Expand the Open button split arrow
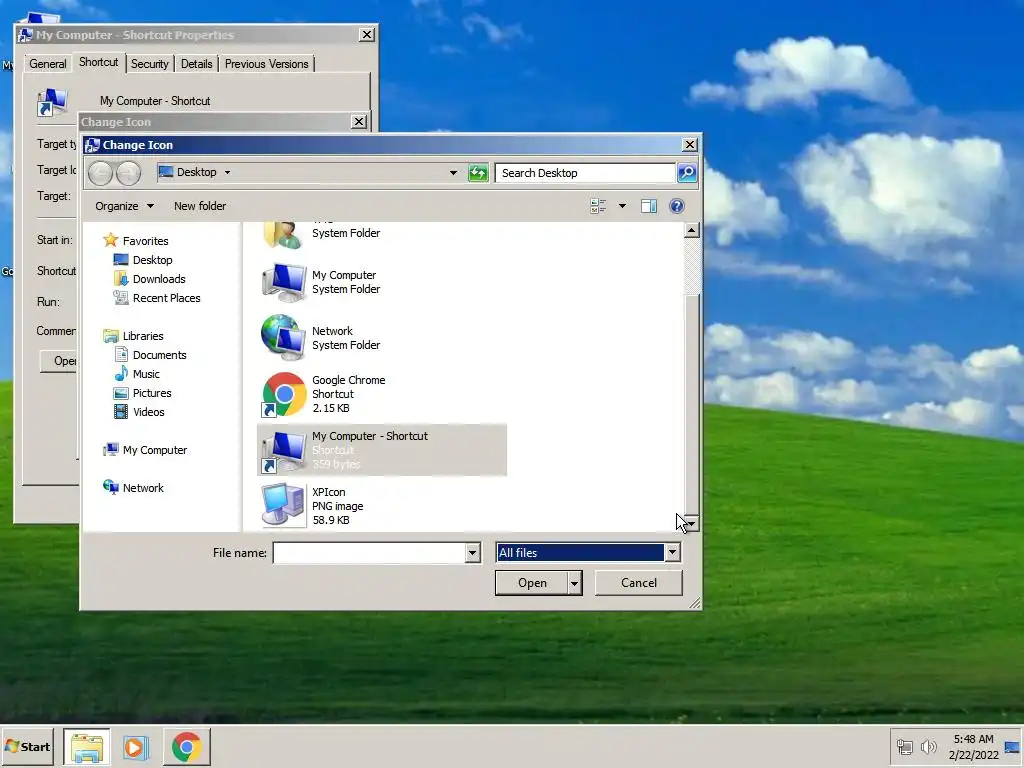1024x768 pixels. point(574,583)
